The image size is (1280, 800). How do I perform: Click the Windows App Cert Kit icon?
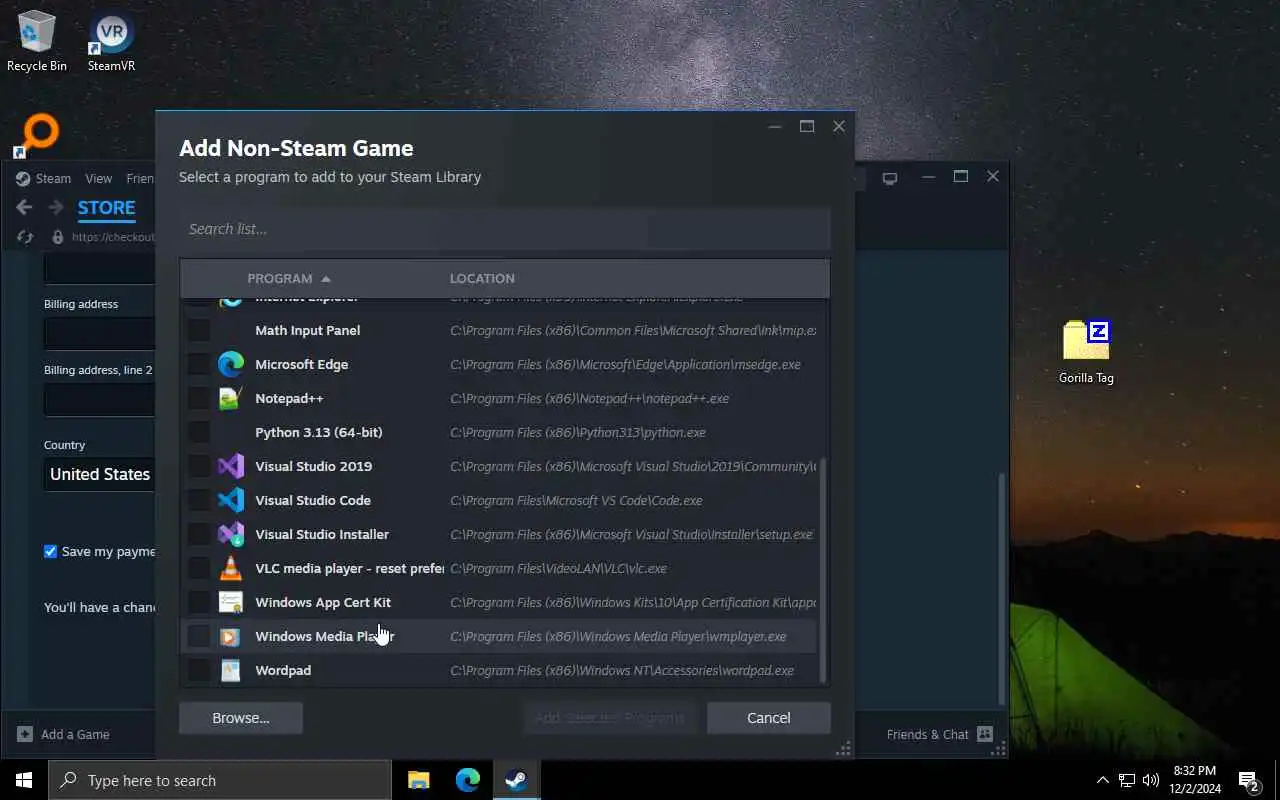point(231,602)
